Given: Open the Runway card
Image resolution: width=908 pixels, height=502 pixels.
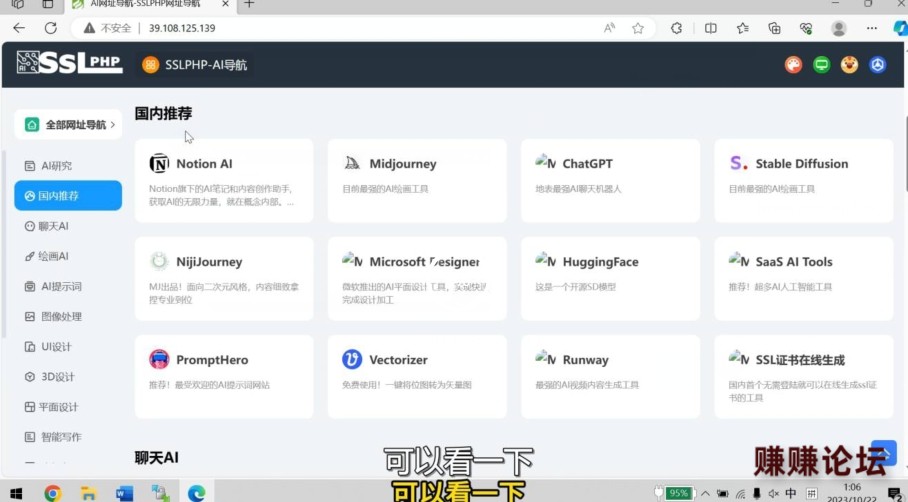Looking at the screenshot, I should point(610,376).
